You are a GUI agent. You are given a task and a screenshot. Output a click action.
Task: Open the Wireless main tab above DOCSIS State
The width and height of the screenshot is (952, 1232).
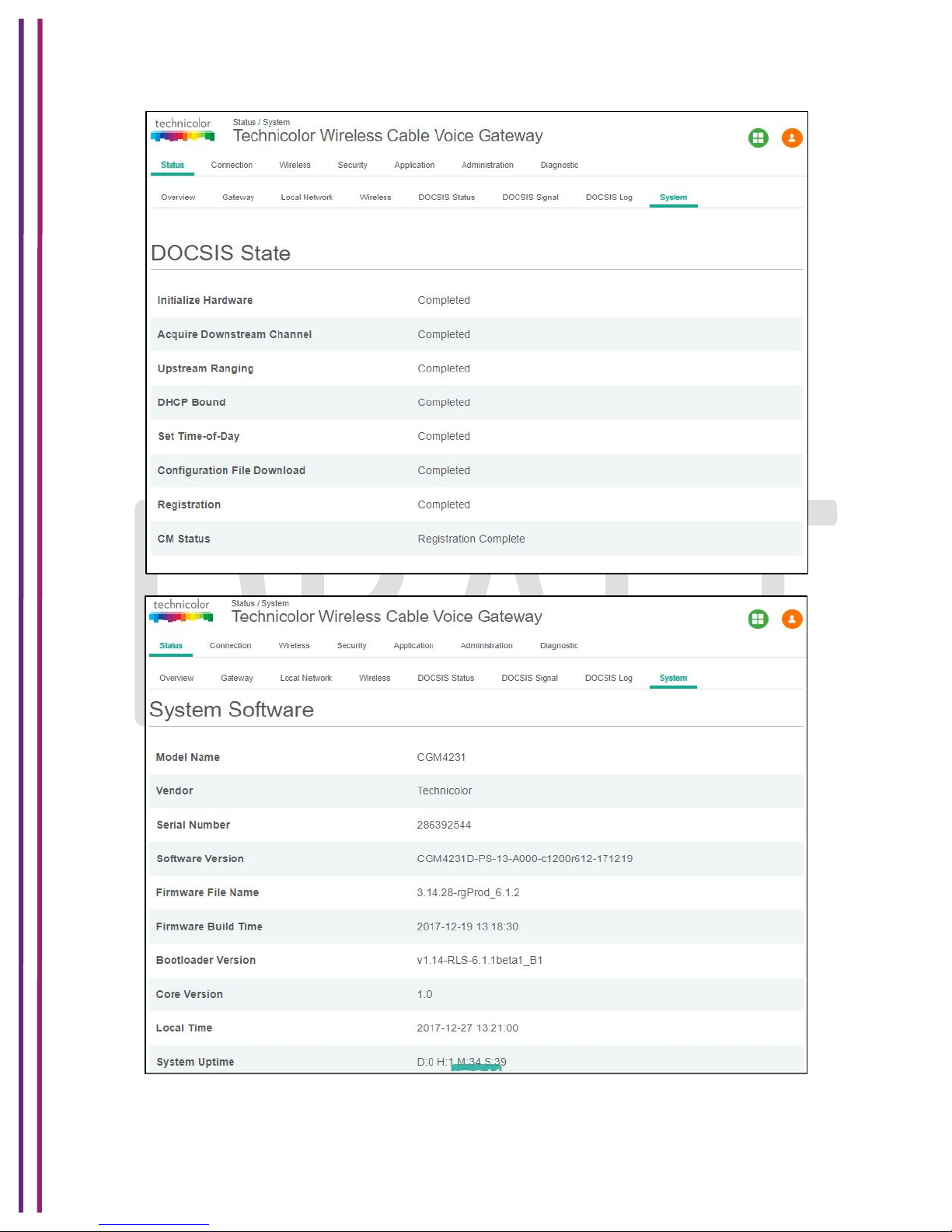coord(295,165)
